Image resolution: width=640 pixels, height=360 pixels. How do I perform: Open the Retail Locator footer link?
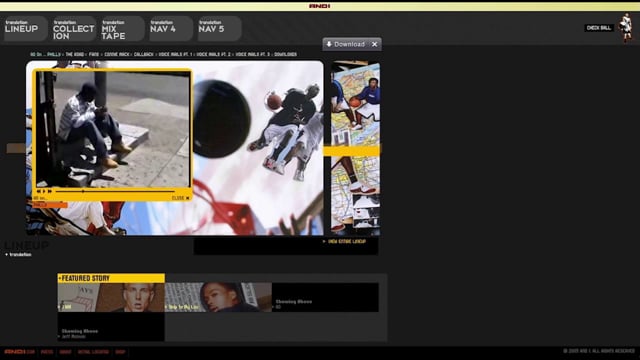click(93, 352)
